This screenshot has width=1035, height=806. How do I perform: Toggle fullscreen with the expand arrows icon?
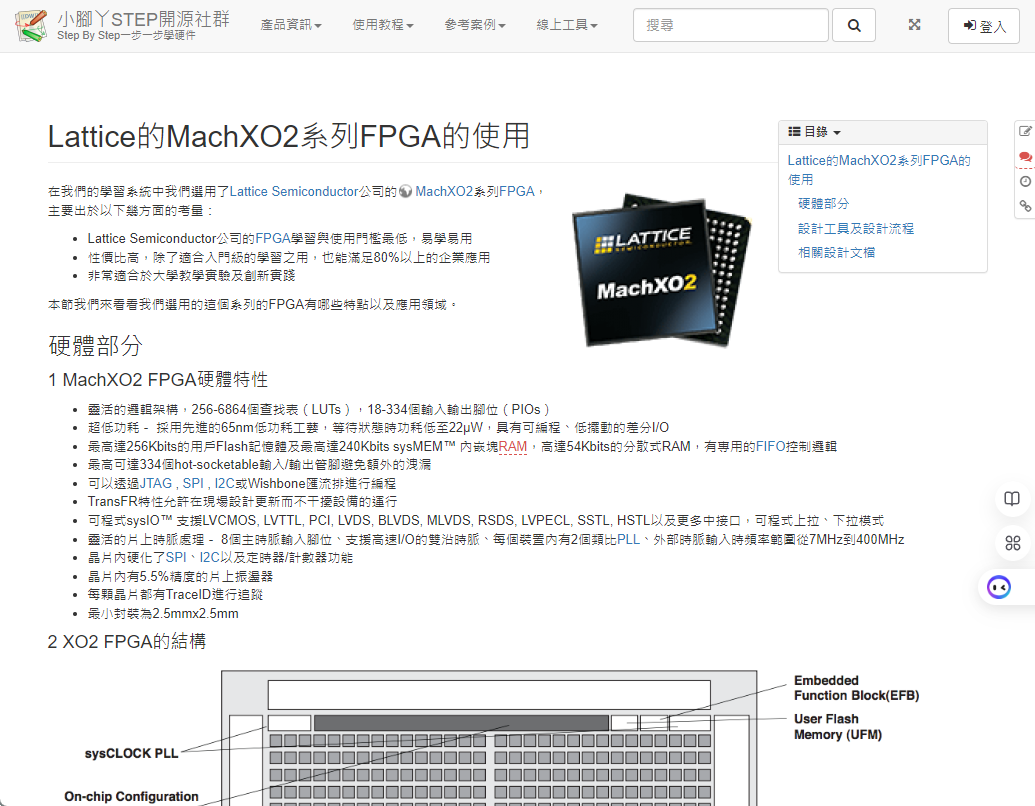914,25
